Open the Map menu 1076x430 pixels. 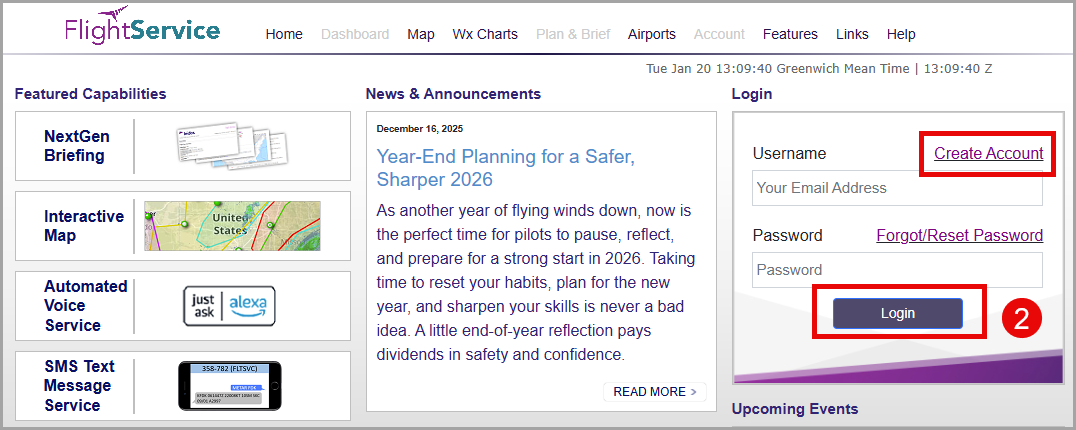421,34
